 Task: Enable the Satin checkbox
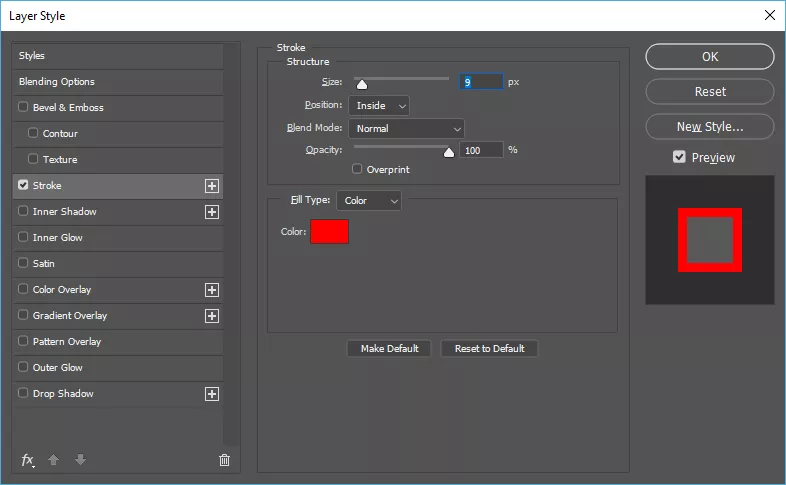click(x=23, y=263)
